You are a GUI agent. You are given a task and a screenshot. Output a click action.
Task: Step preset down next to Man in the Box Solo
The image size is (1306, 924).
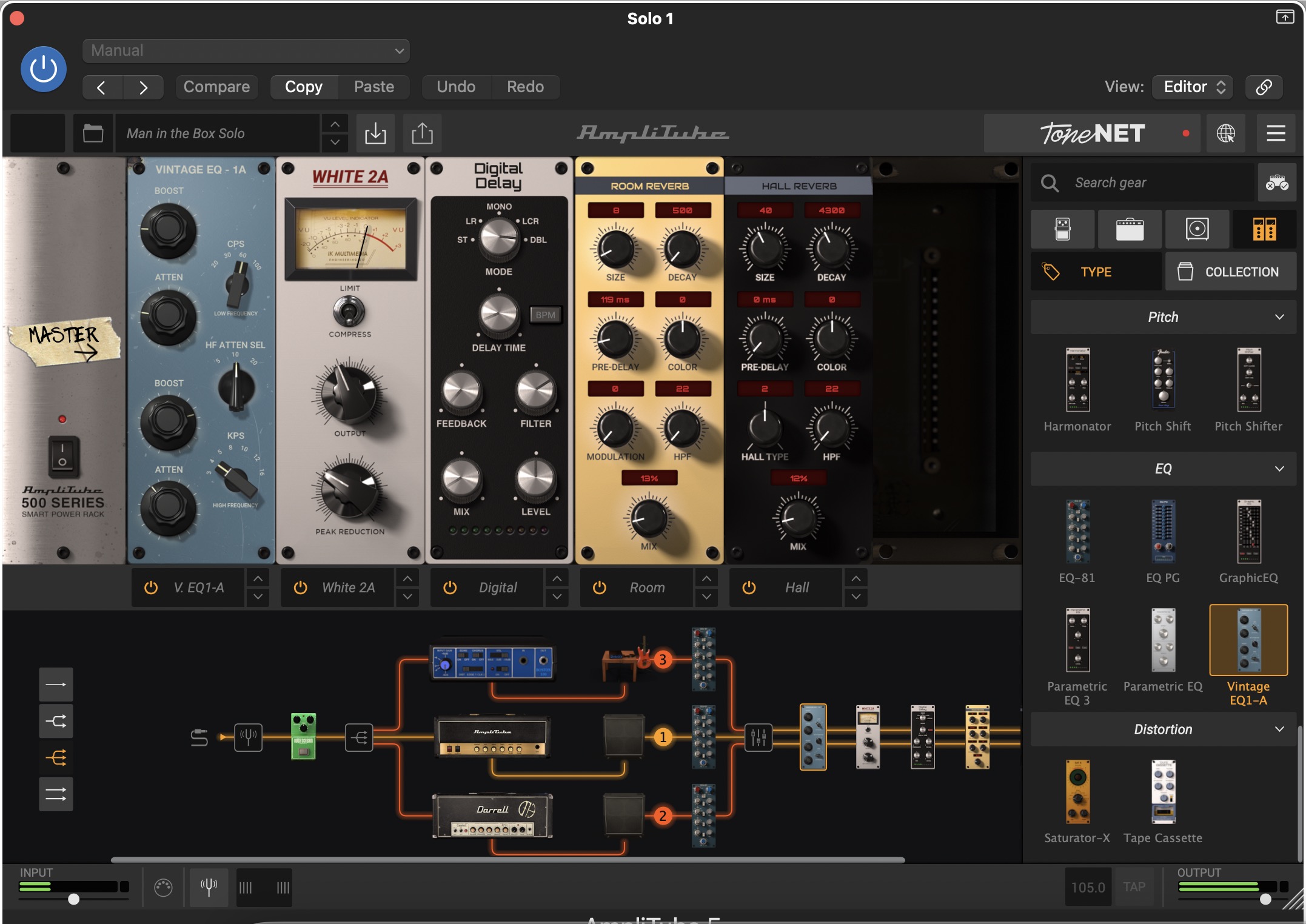click(335, 142)
